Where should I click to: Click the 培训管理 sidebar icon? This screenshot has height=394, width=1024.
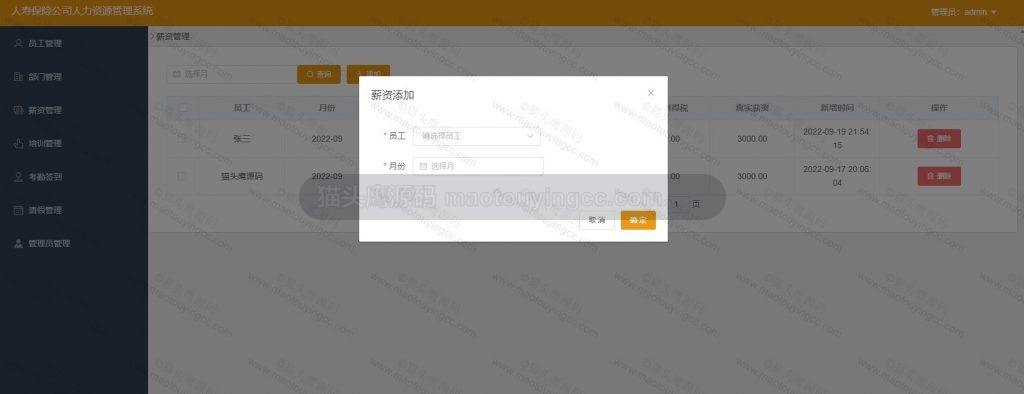pos(18,143)
